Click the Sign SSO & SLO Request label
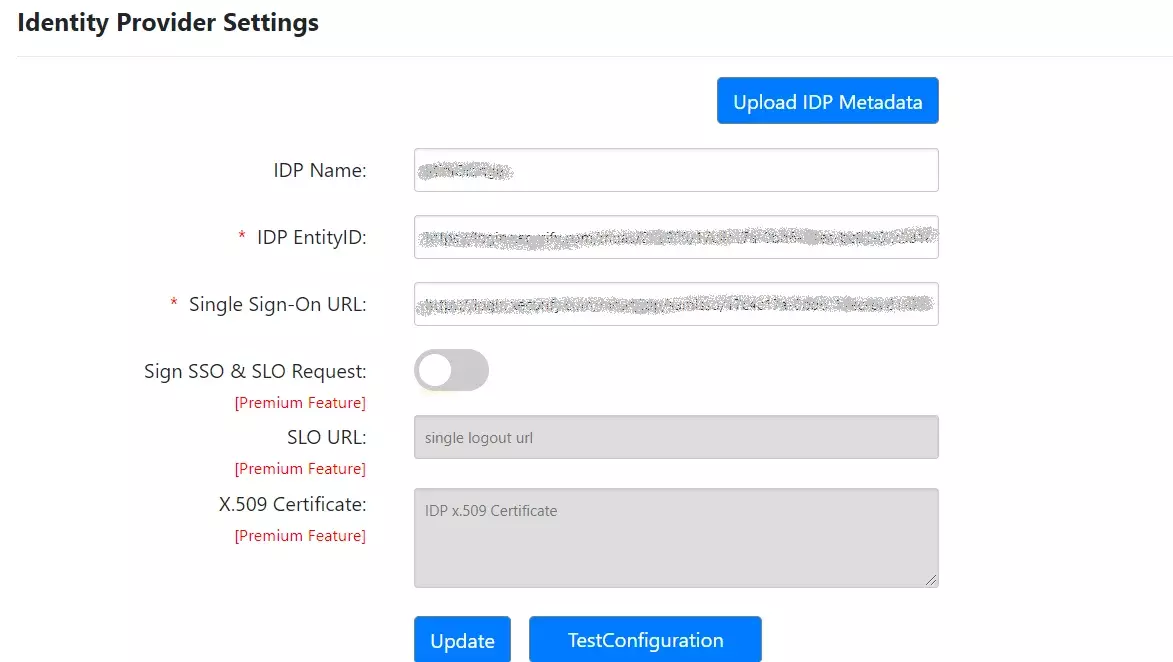1173x662 pixels. tap(255, 371)
